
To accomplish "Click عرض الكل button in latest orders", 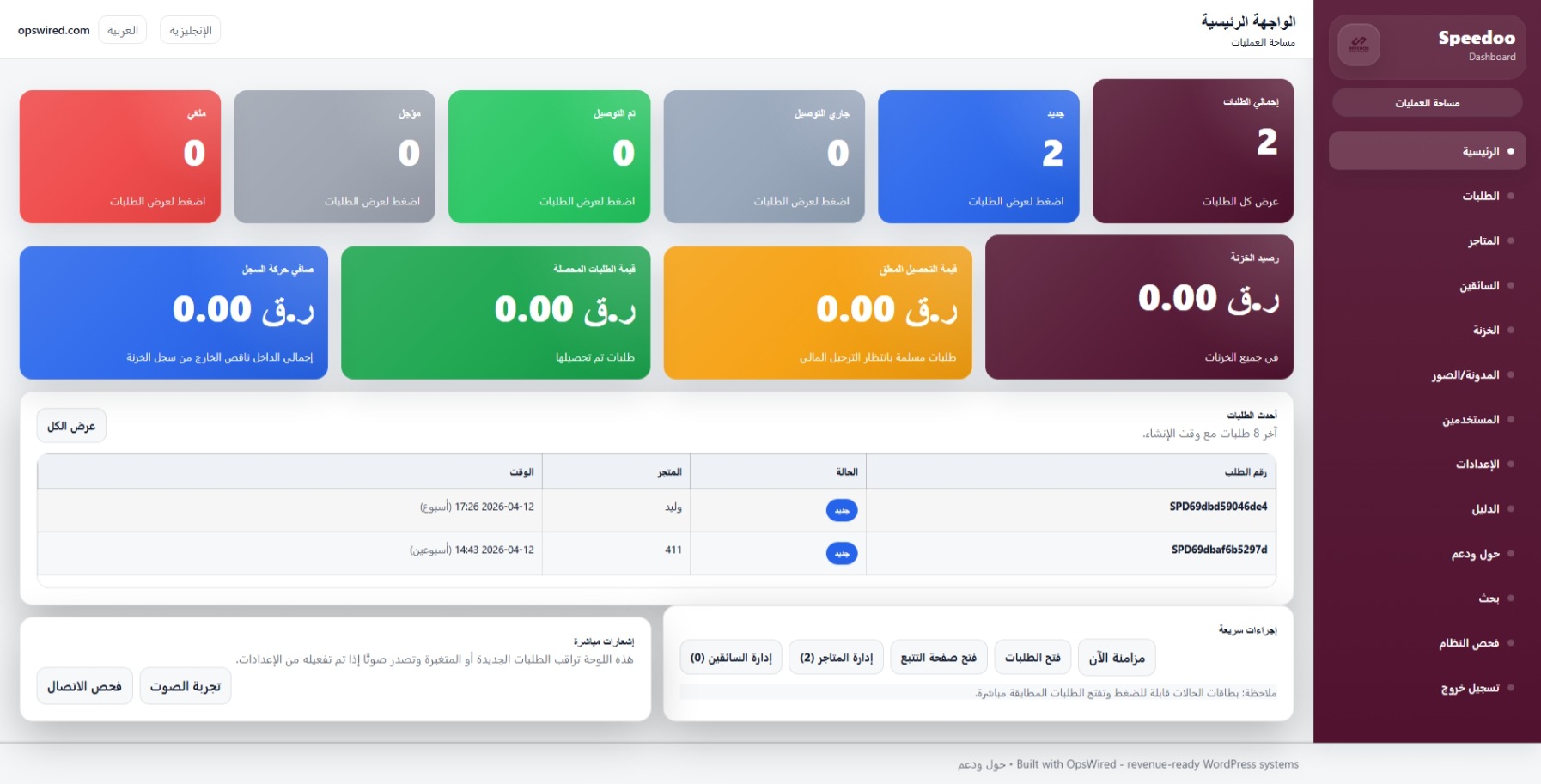I will (71, 426).
